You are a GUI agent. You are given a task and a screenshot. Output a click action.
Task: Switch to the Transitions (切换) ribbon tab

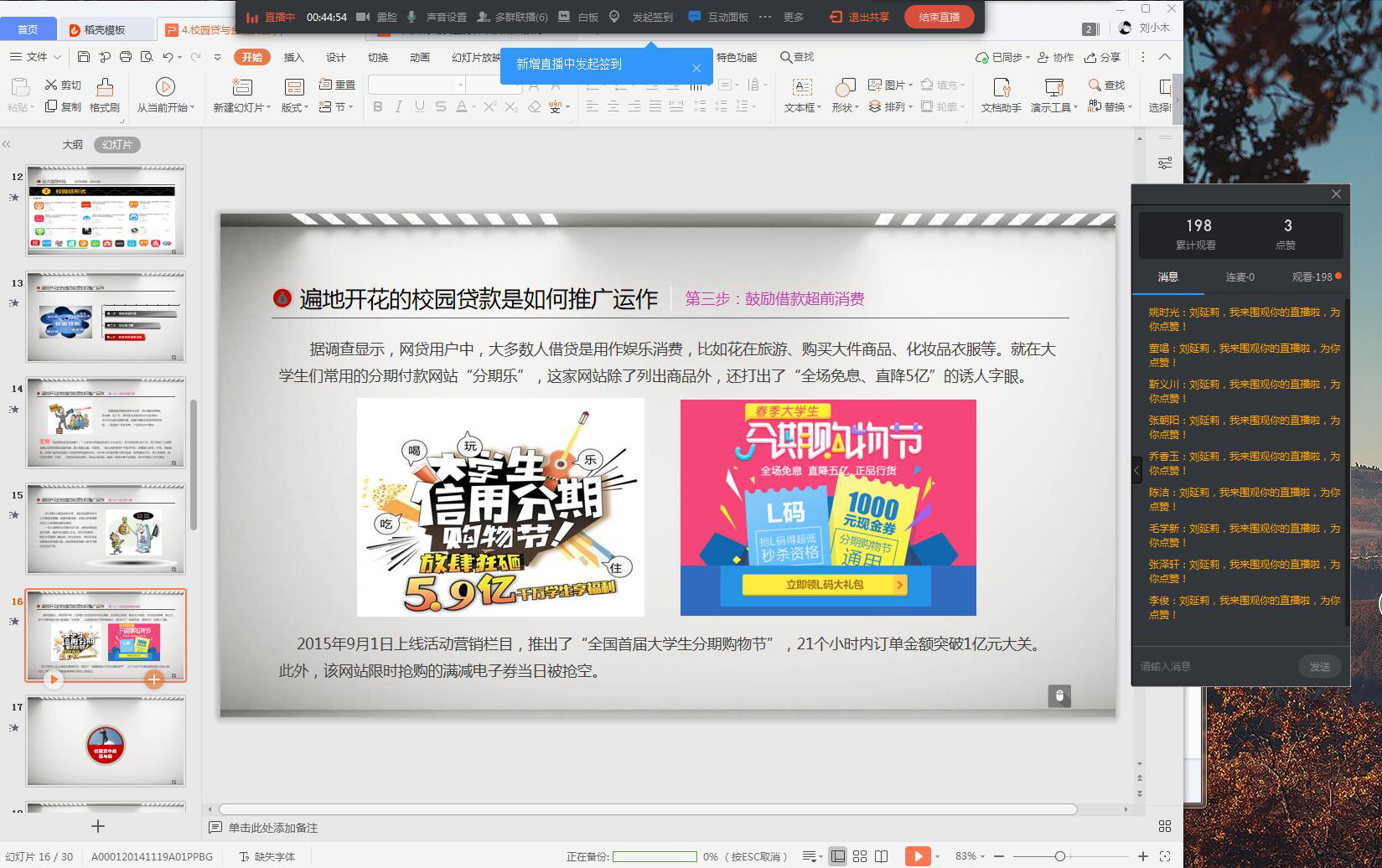click(378, 57)
